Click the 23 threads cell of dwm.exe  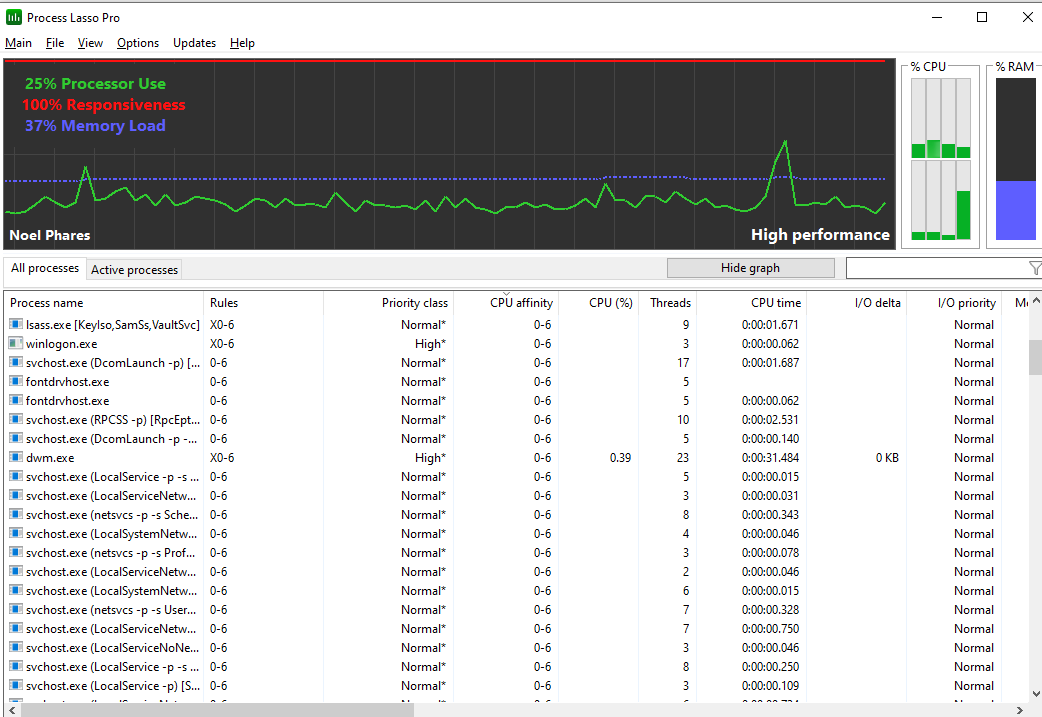click(x=682, y=458)
